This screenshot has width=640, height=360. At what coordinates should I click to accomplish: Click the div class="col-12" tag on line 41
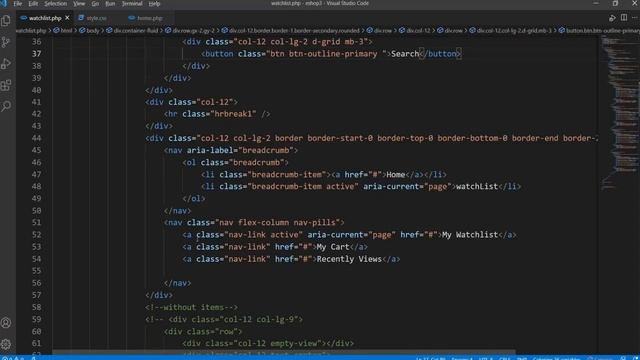click(x=191, y=102)
